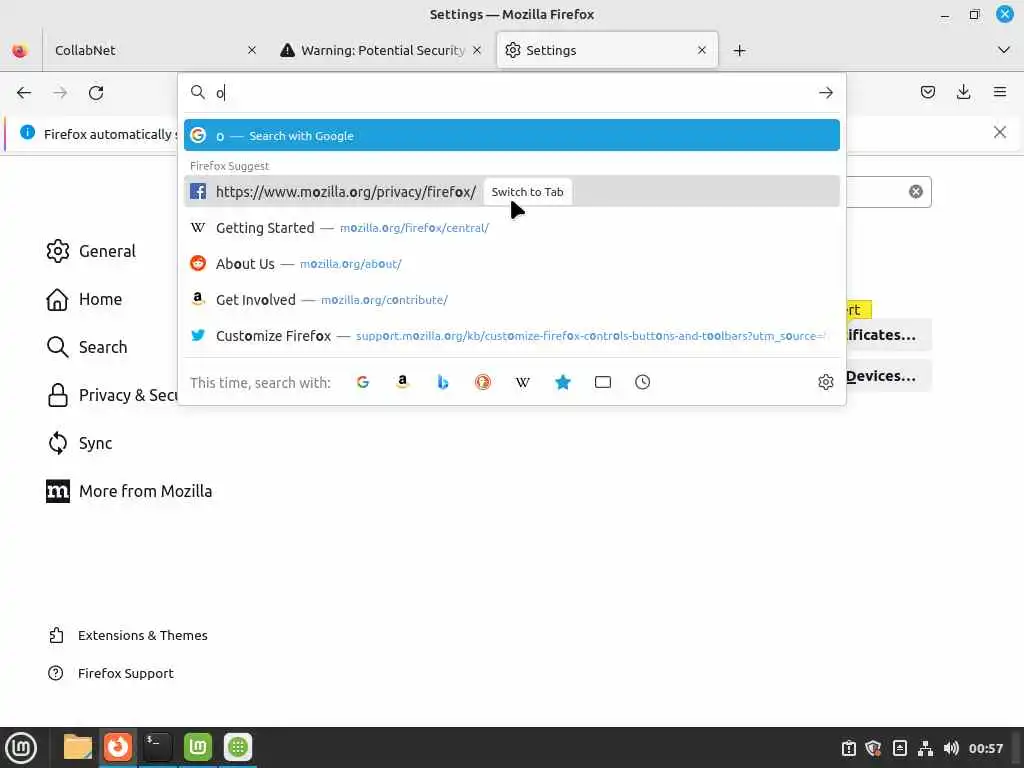Viewport: 1024px width, 768px height.
Task: Switch to the Warning: Potential Security tab
Action: (x=381, y=50)
